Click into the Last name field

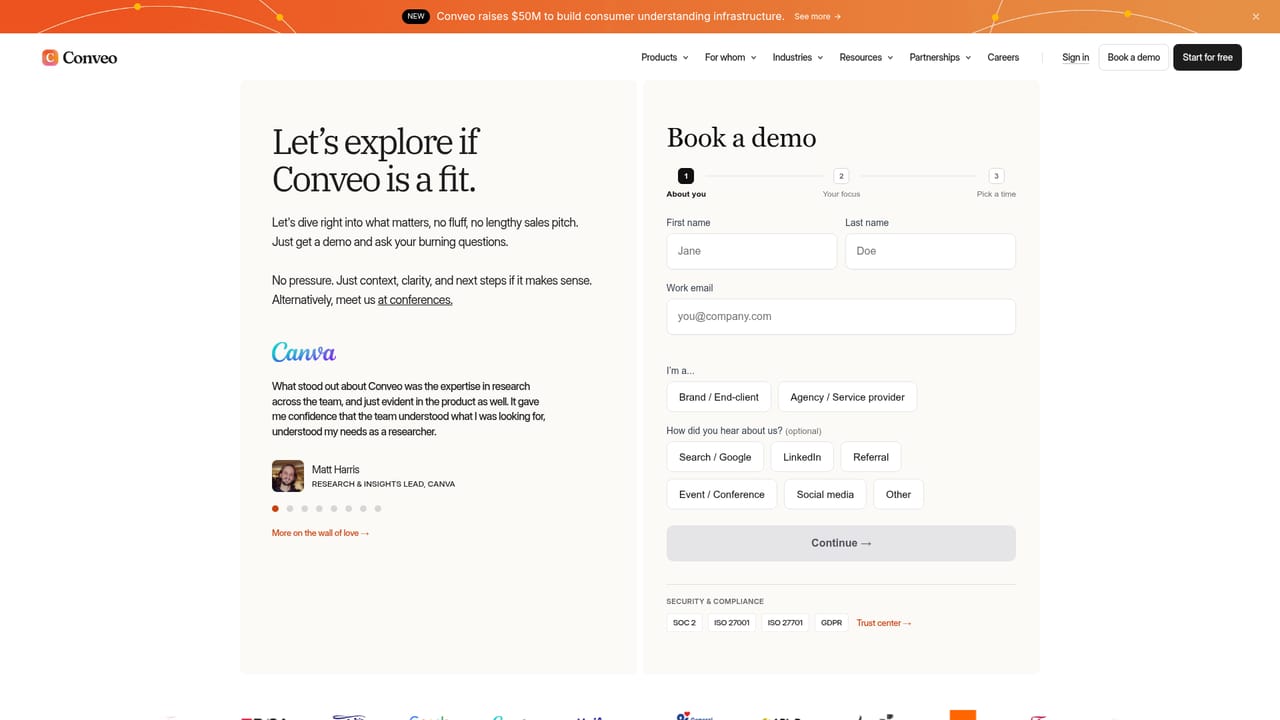930,251
